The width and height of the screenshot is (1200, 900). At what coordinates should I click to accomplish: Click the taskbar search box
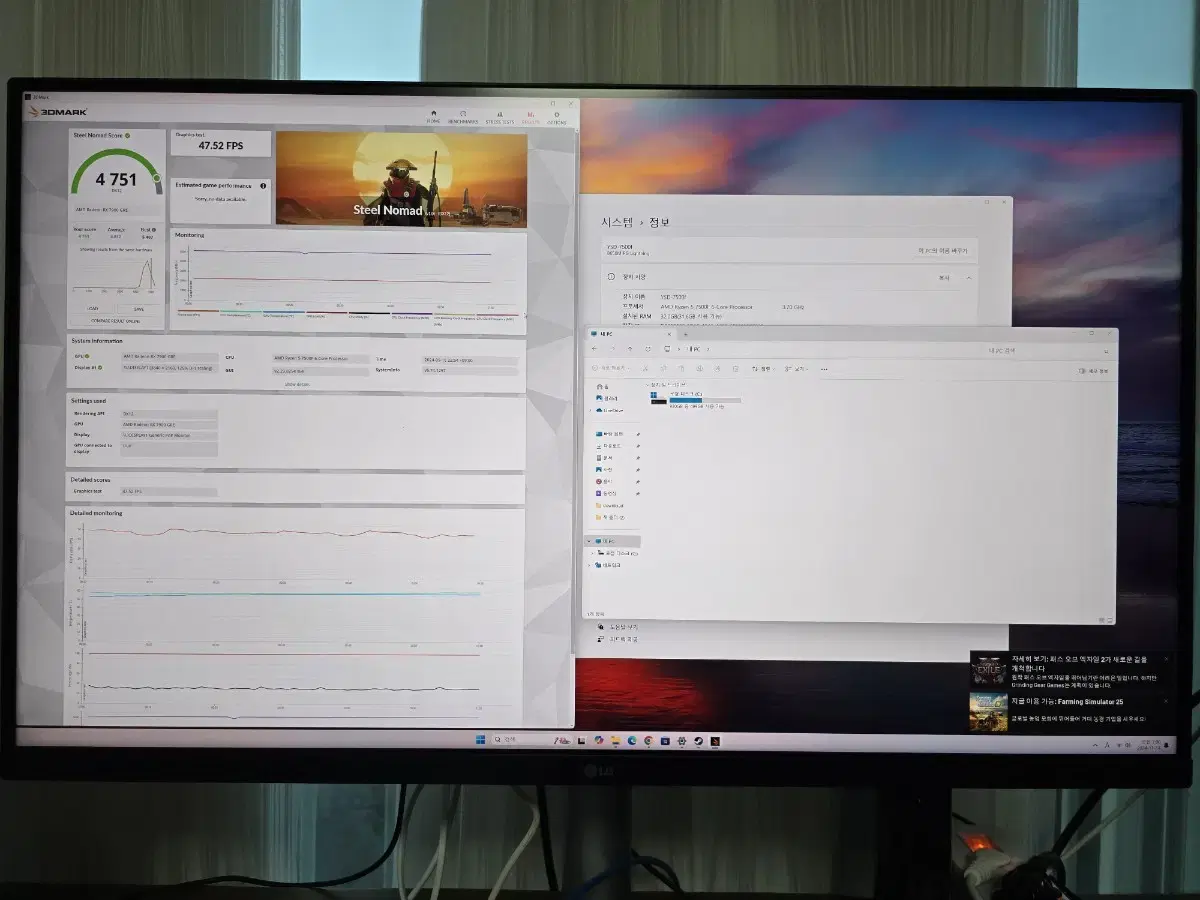[x=531, y=740]
